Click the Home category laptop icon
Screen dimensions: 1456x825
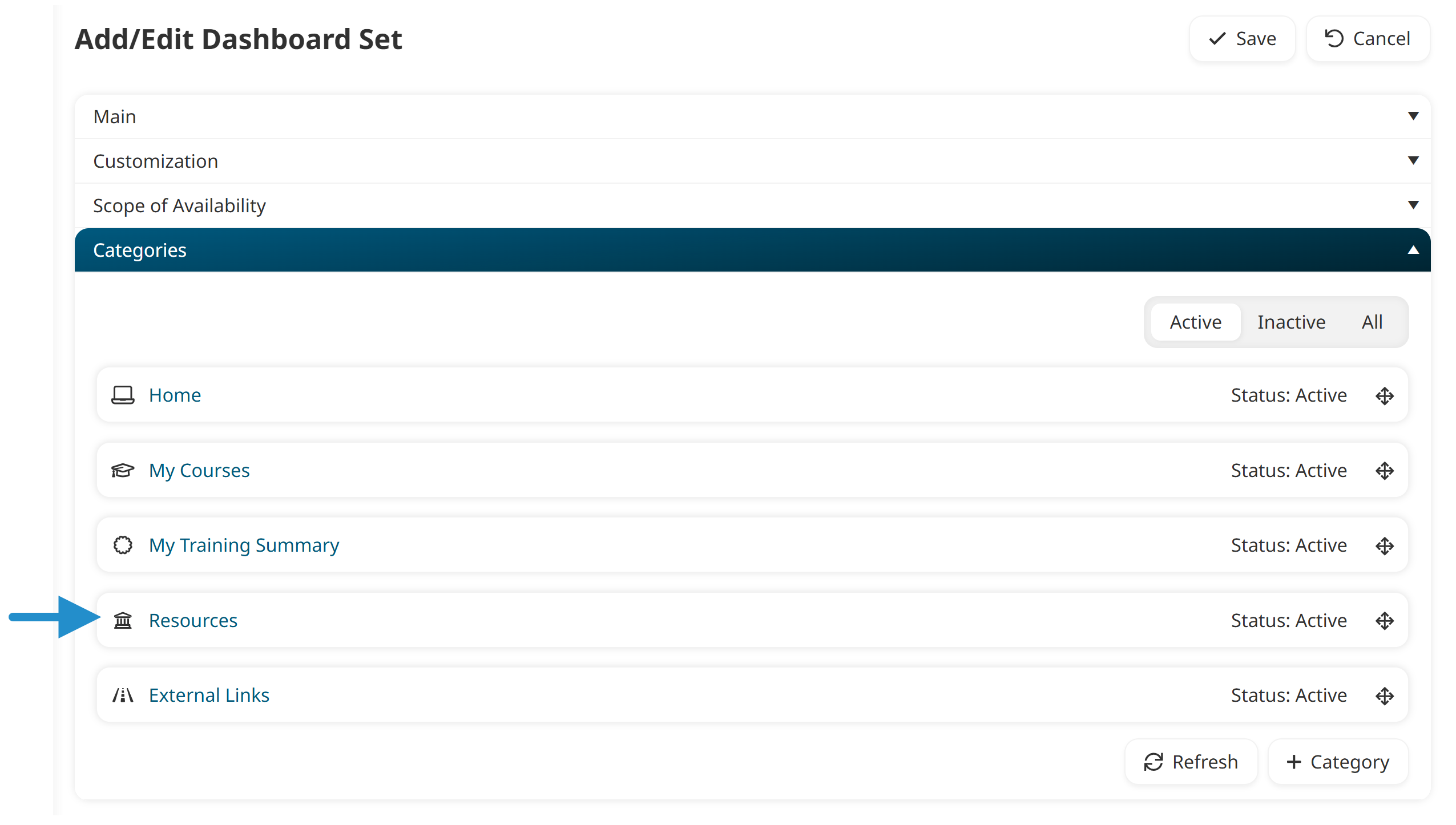pos(123,395)
